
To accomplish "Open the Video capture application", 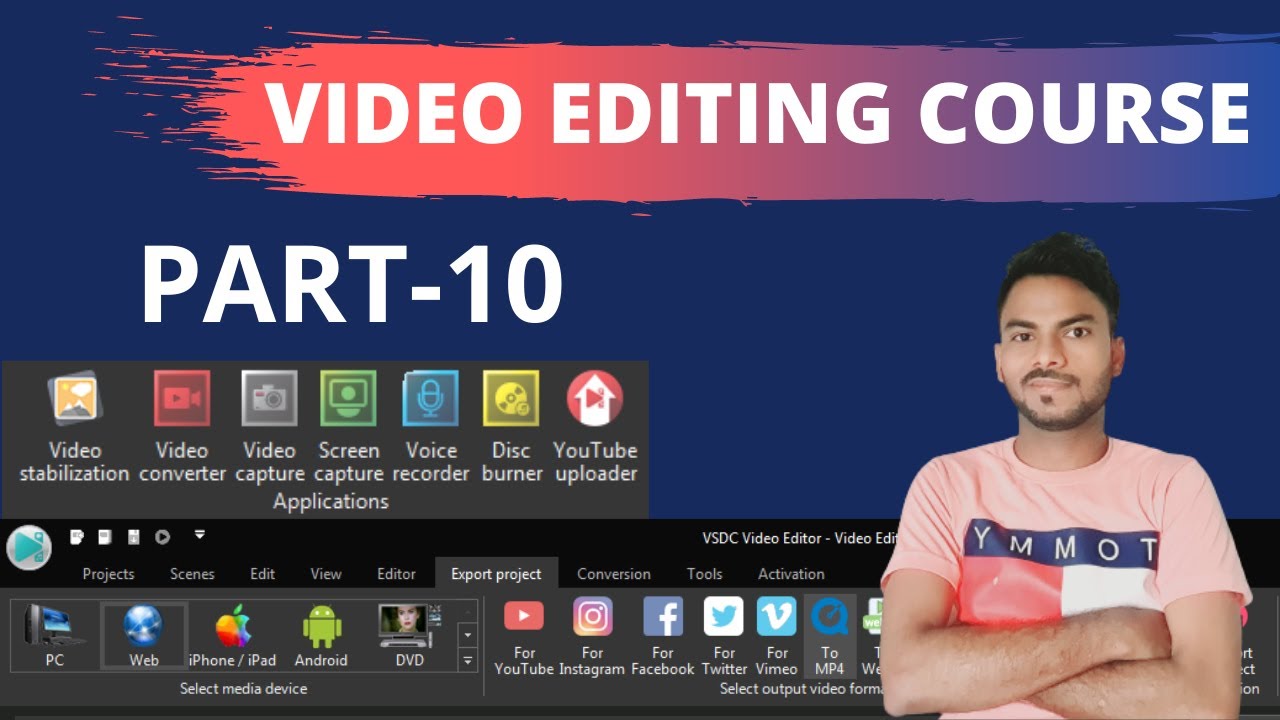I will pos(269,427).
